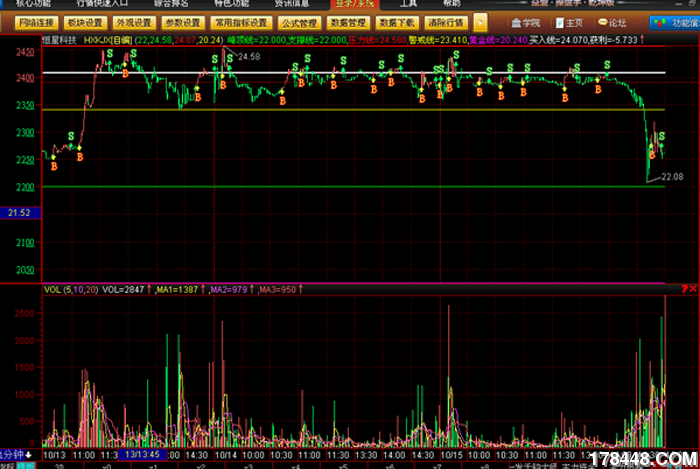Click 数据下载 data download
This screenshot has width=700, height=469.
396,21
